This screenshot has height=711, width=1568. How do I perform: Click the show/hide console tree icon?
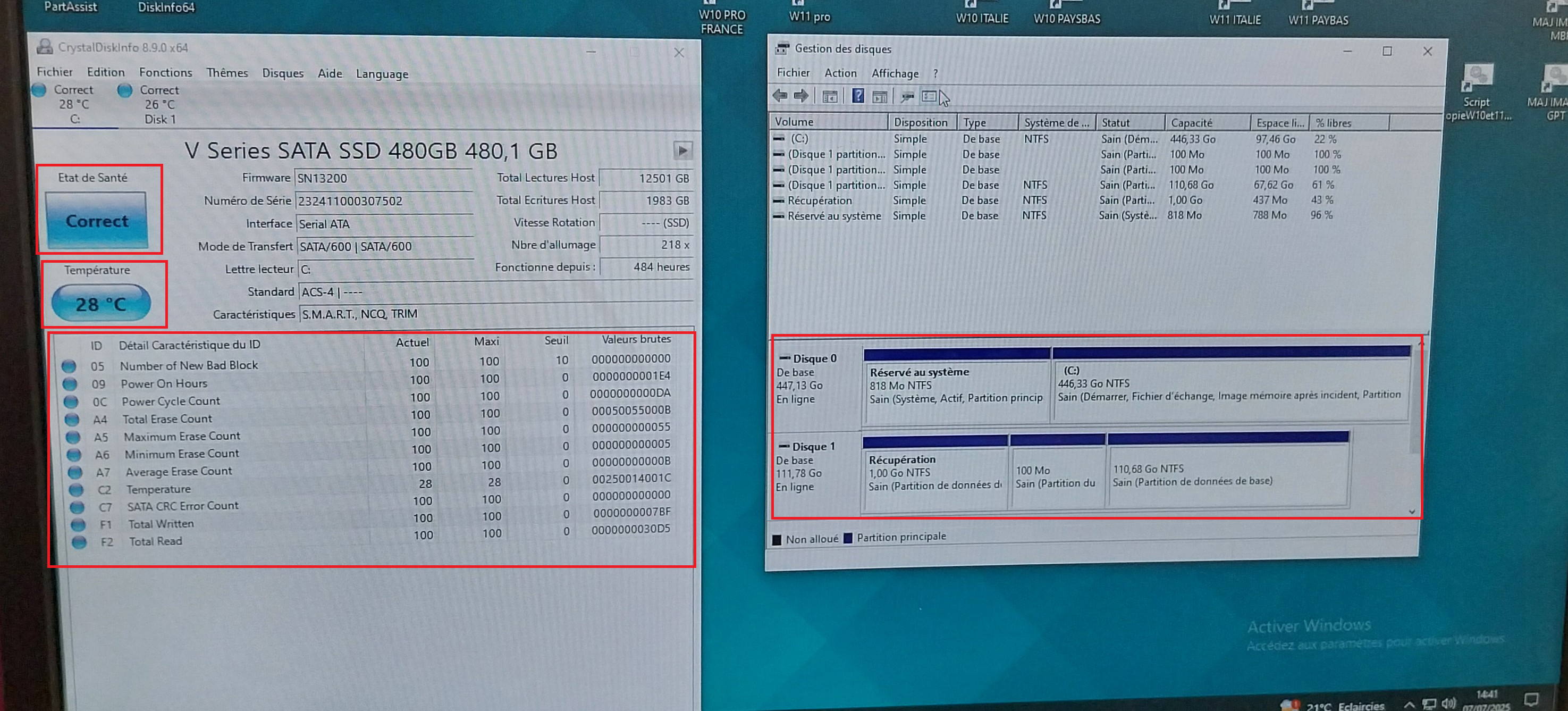pyautogui.click(x=830, y=96)
